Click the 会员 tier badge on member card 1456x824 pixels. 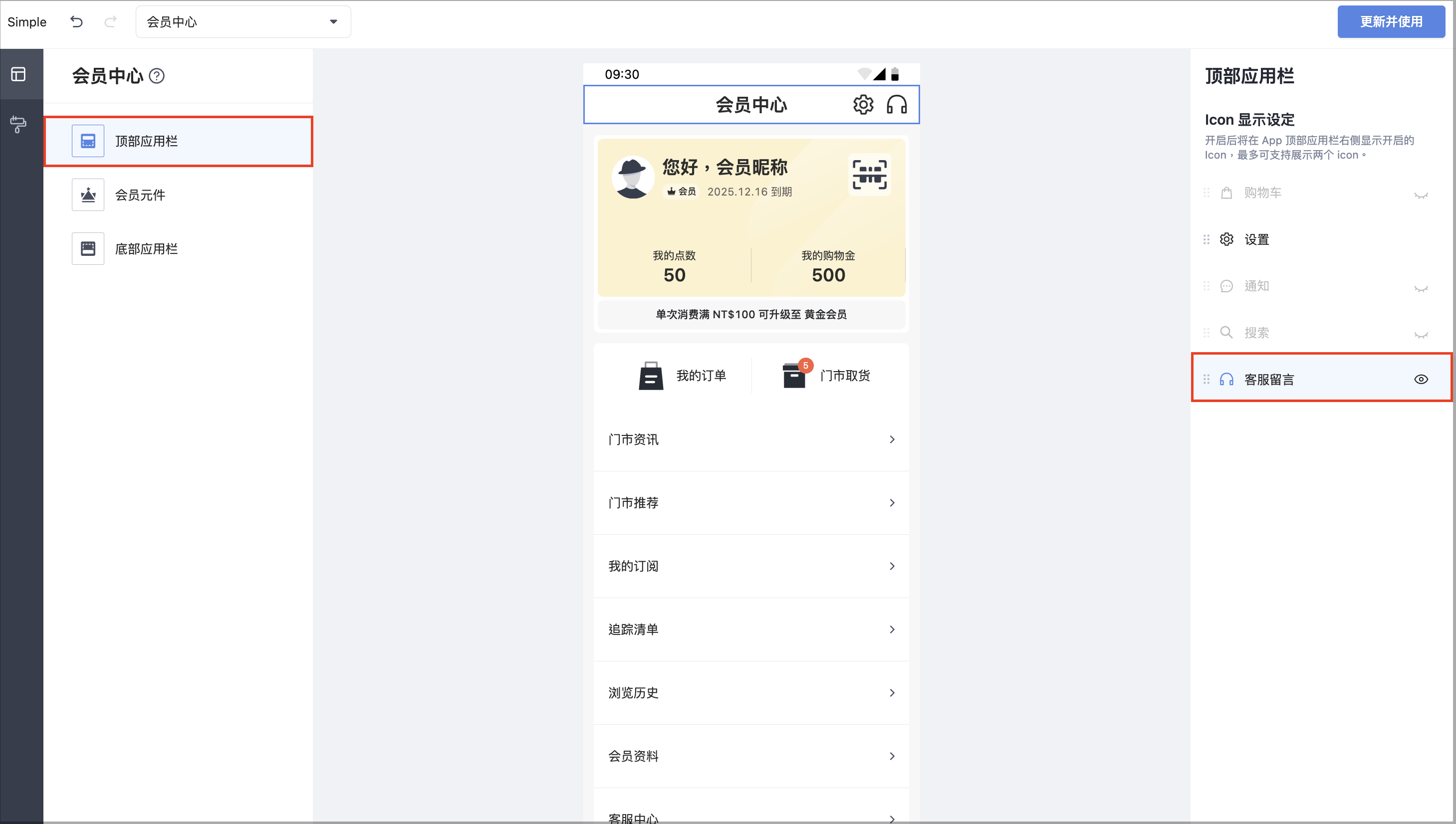coord(681,192)
